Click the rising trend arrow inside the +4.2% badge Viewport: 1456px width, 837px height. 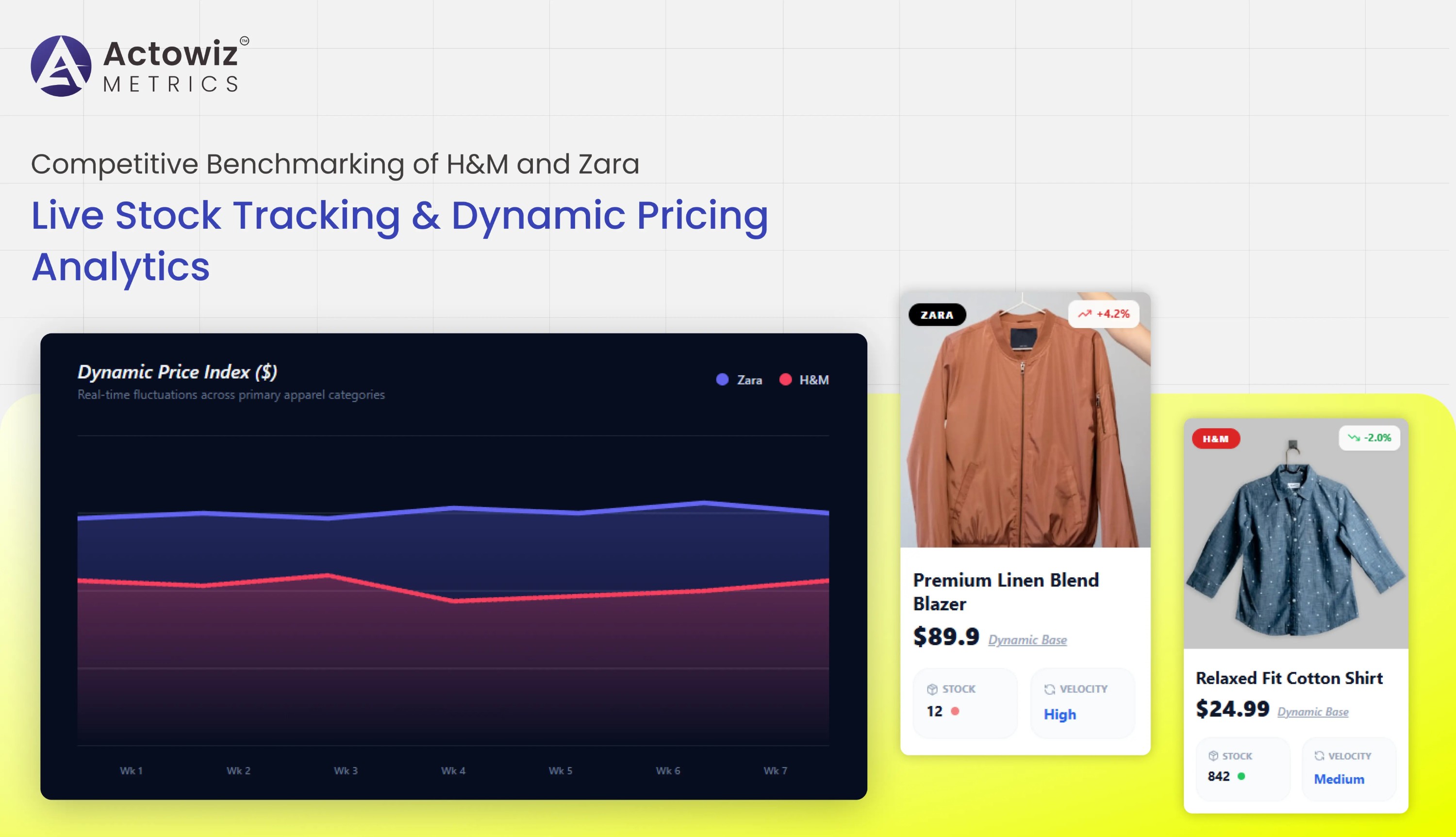tap(1085, 314)
